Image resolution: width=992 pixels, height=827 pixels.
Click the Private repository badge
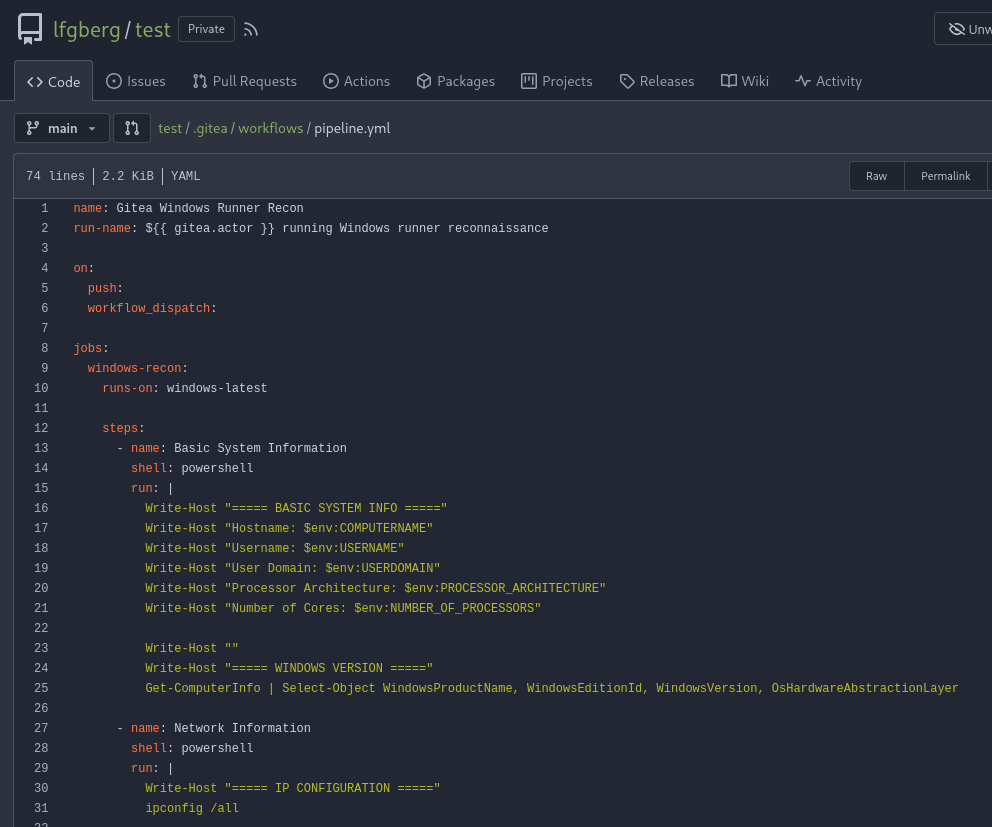point(206,29)
